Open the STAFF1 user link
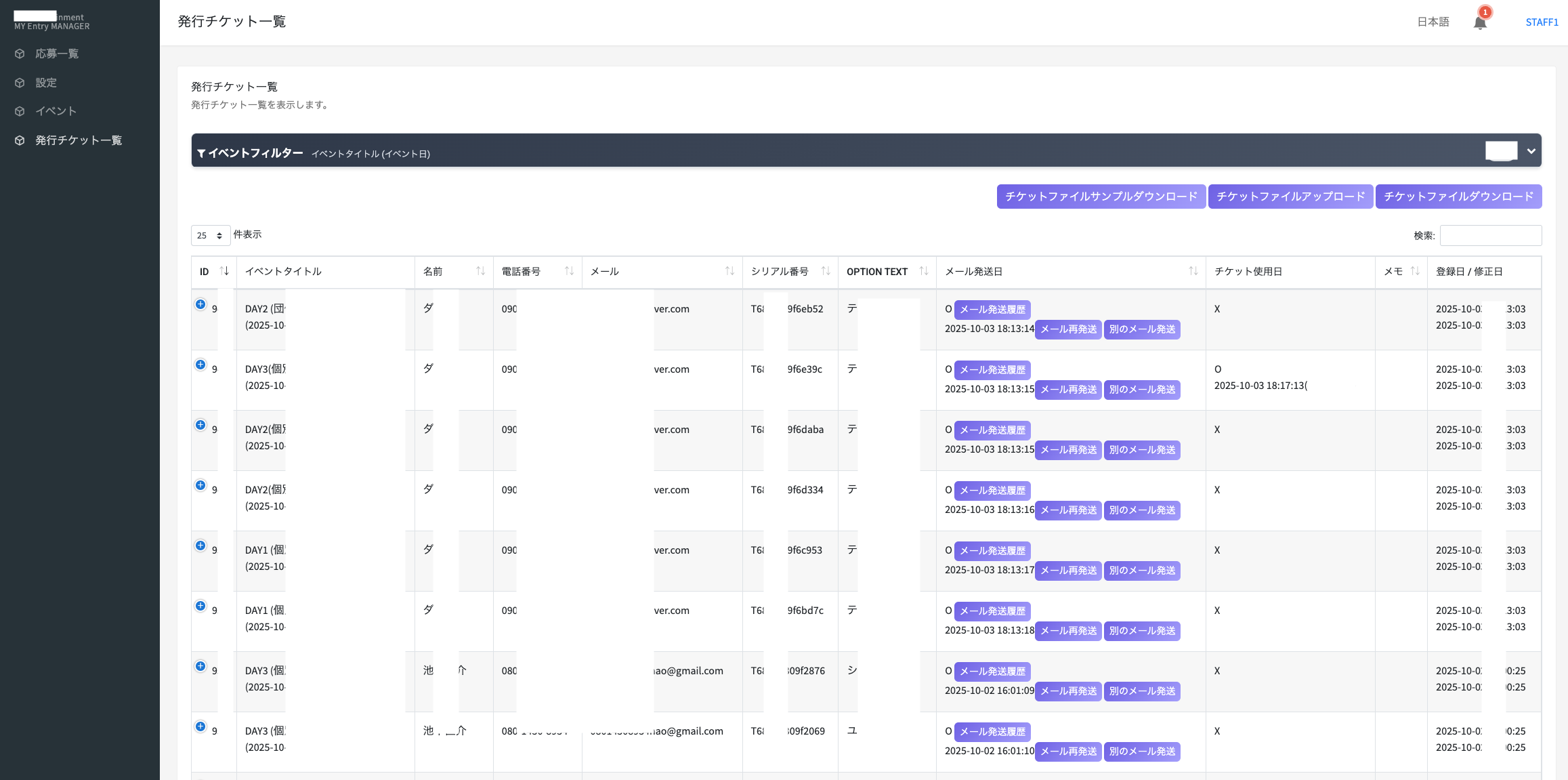 pyautogui.click(x=1542, y=22)
